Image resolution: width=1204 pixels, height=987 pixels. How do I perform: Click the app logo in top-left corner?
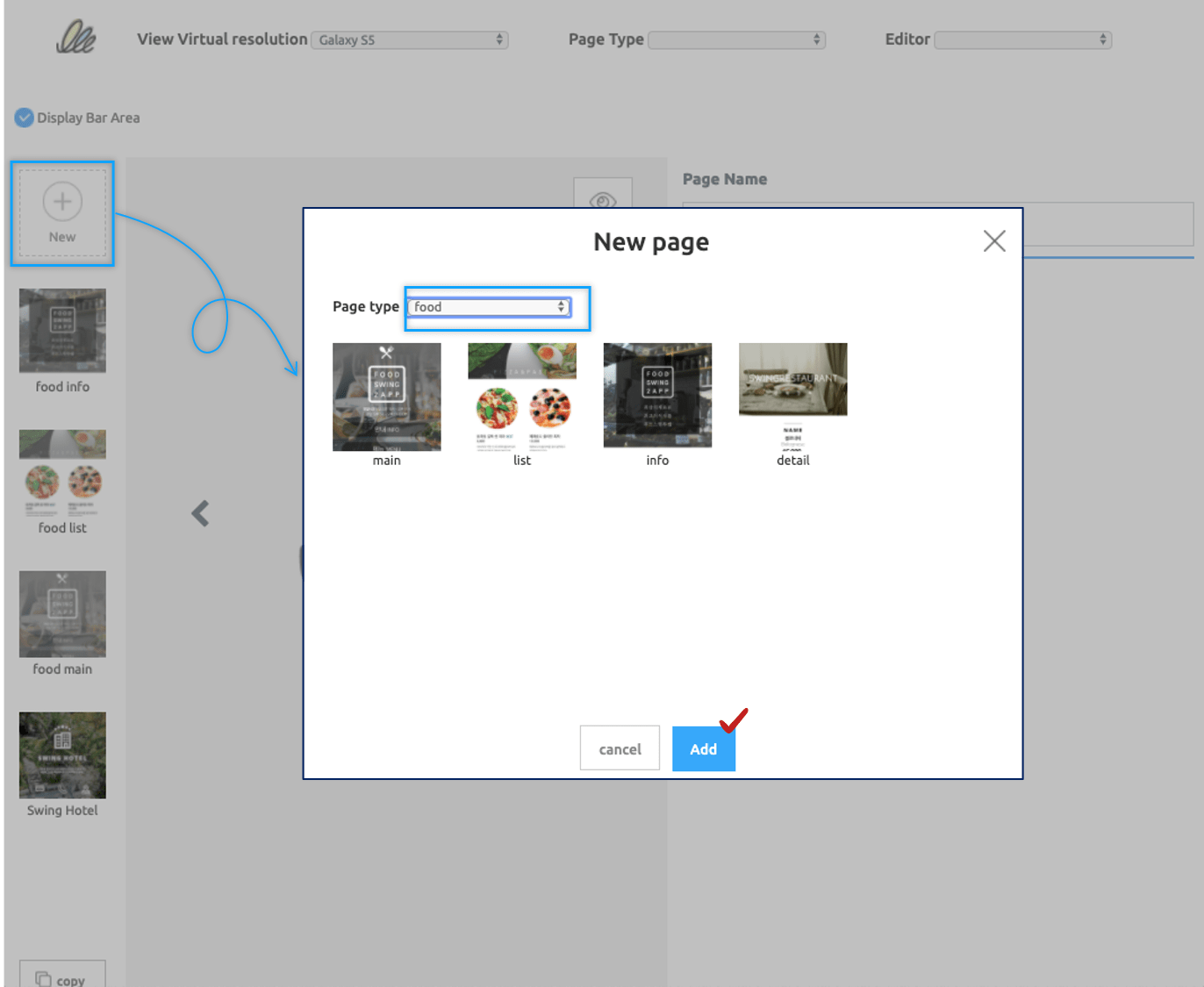(75, 38)
